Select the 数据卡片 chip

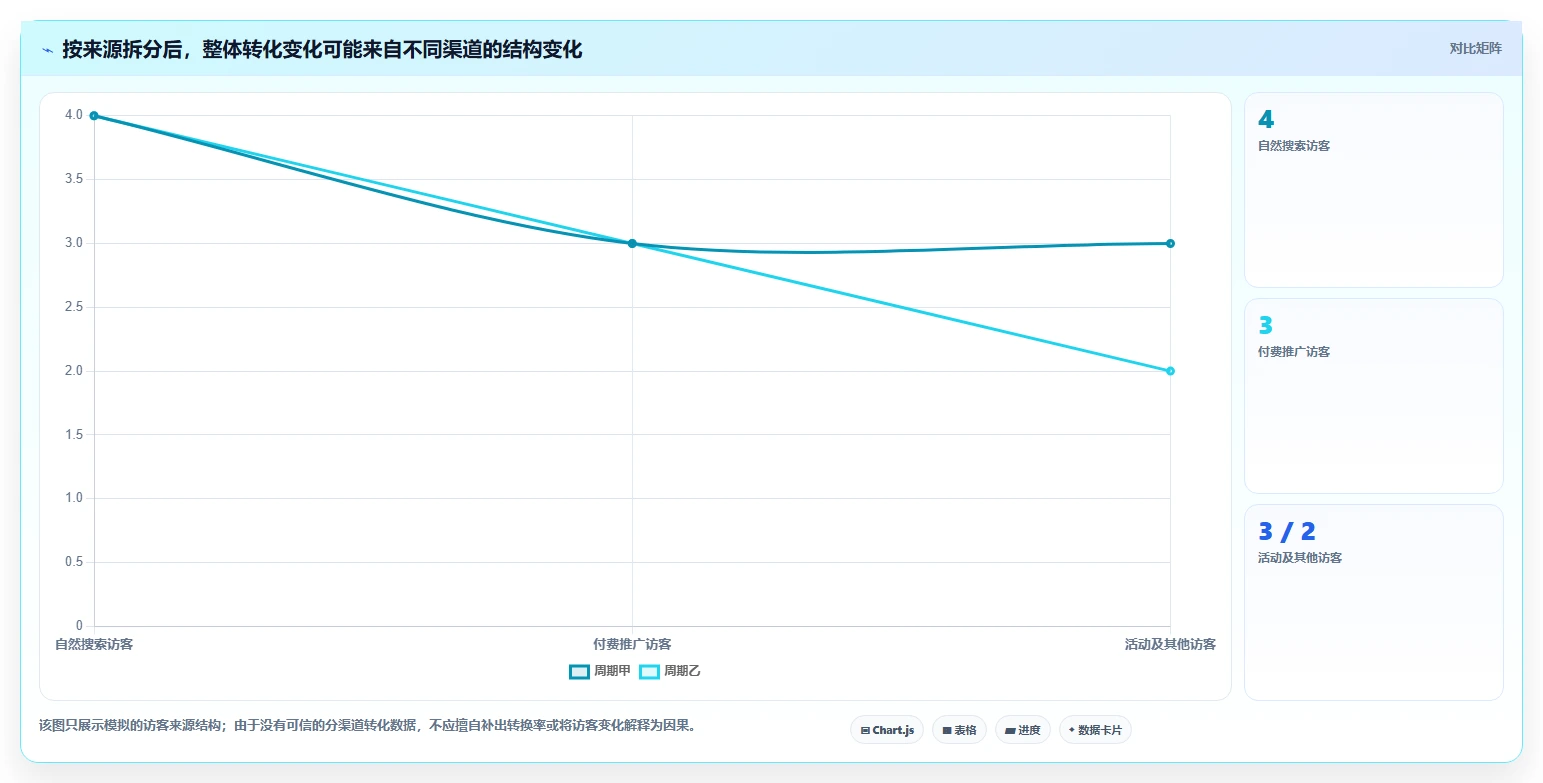[1095, 730]
